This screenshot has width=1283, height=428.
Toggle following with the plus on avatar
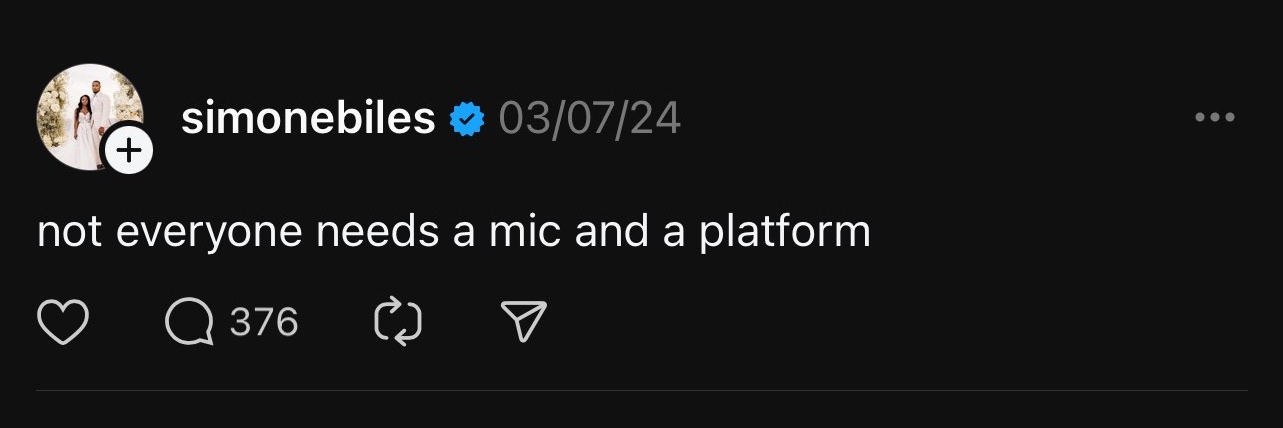pos(129,150)
